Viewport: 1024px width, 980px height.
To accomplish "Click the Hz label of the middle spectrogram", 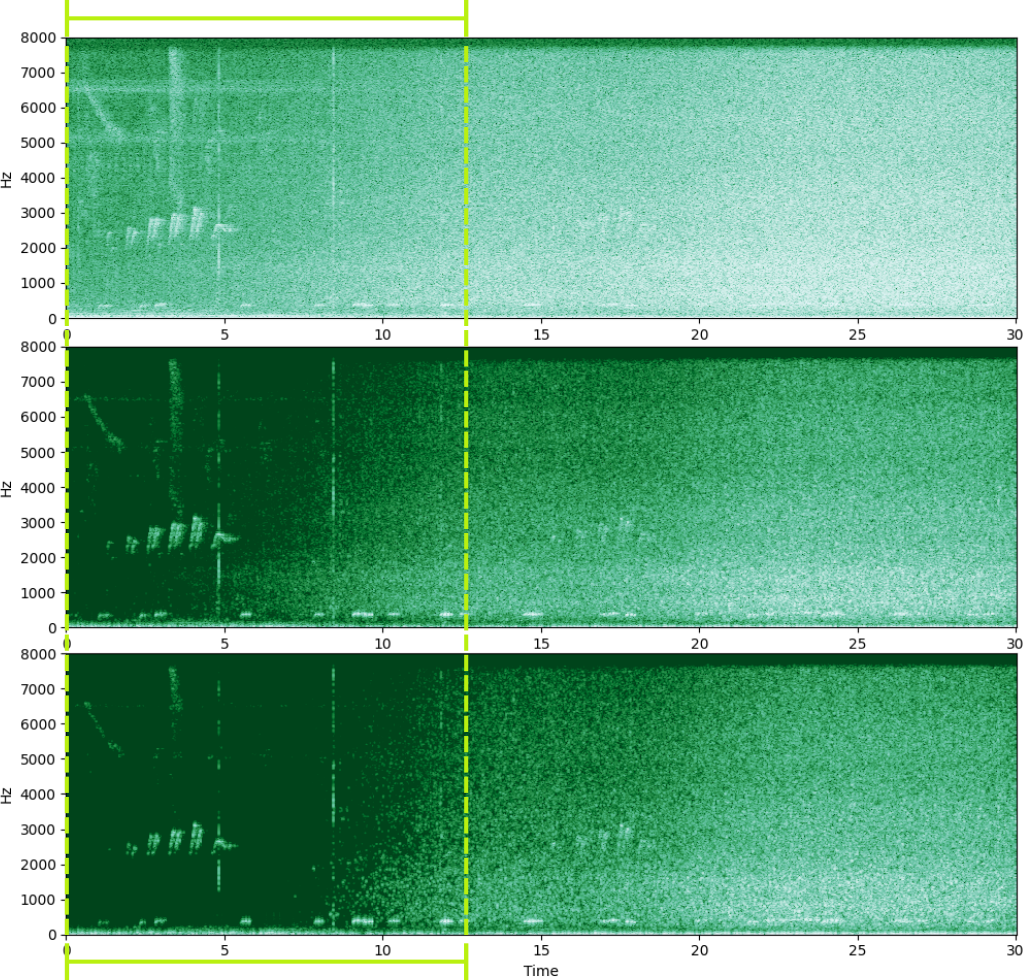I will 7,489.
